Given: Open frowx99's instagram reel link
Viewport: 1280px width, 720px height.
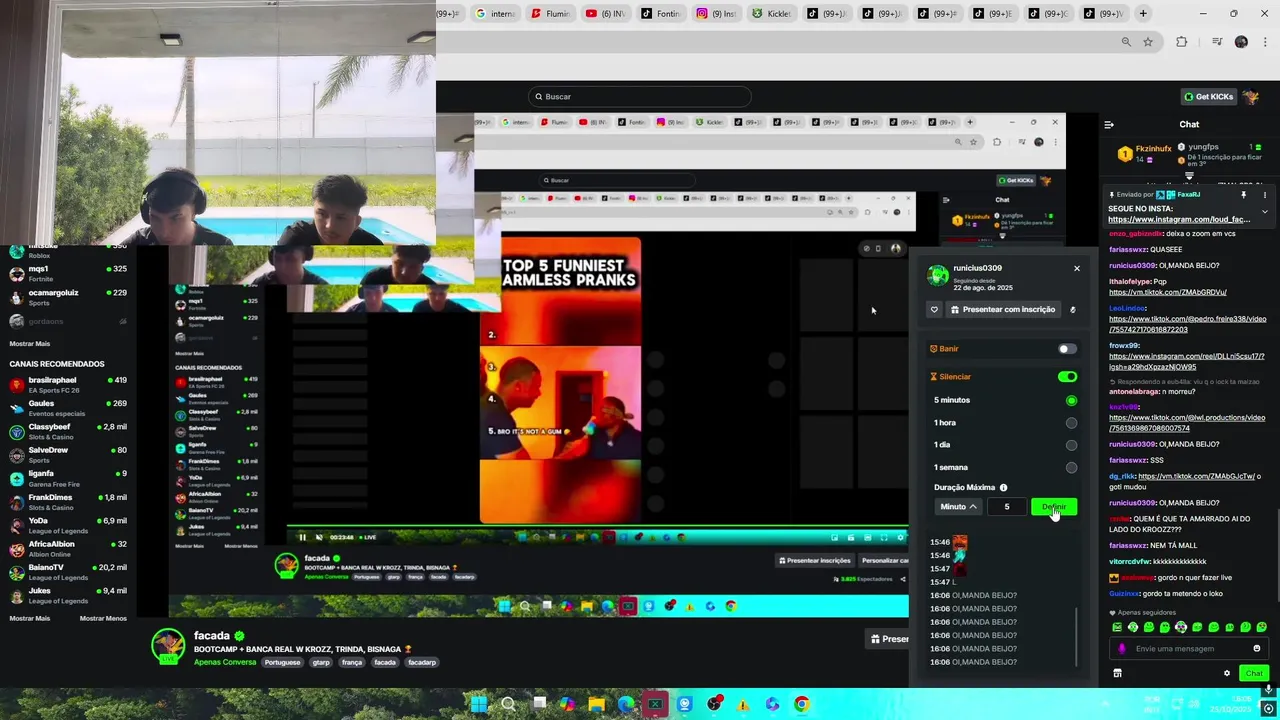Looking at the screenshot, I should pyautogui.click(x=1187, y=361).
